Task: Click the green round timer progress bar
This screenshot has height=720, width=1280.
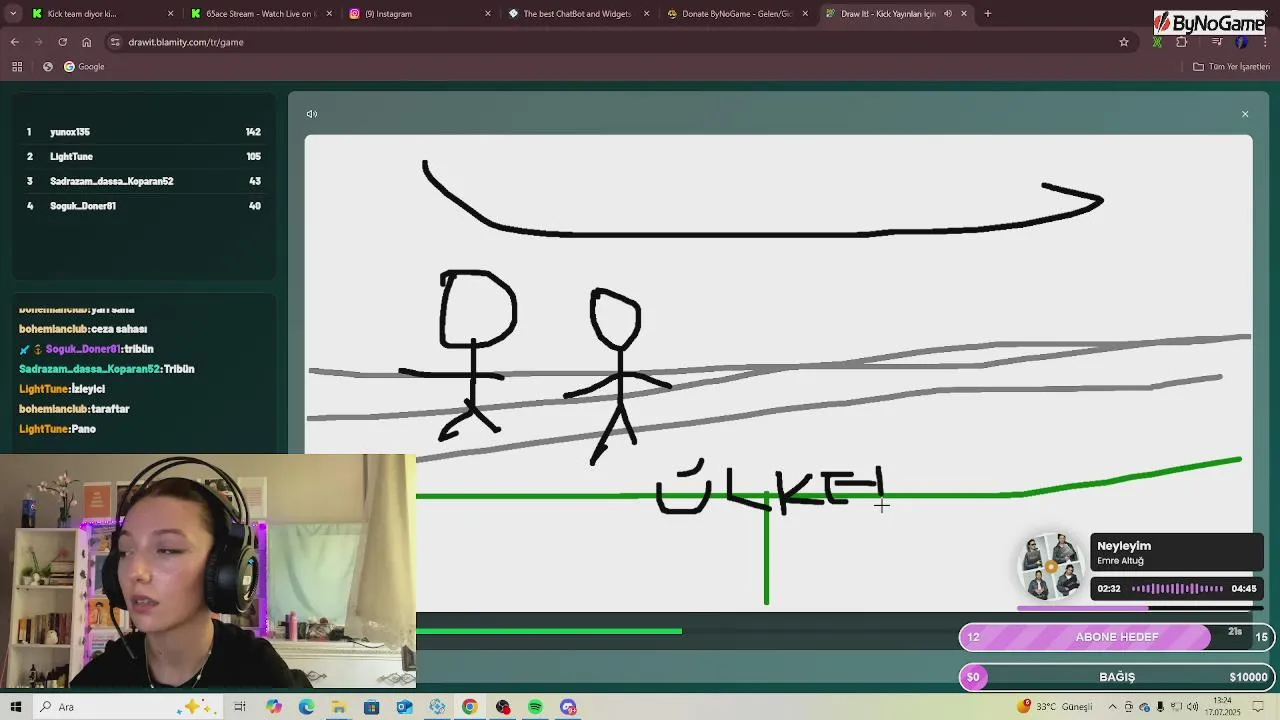Action: tap(549, 631)
